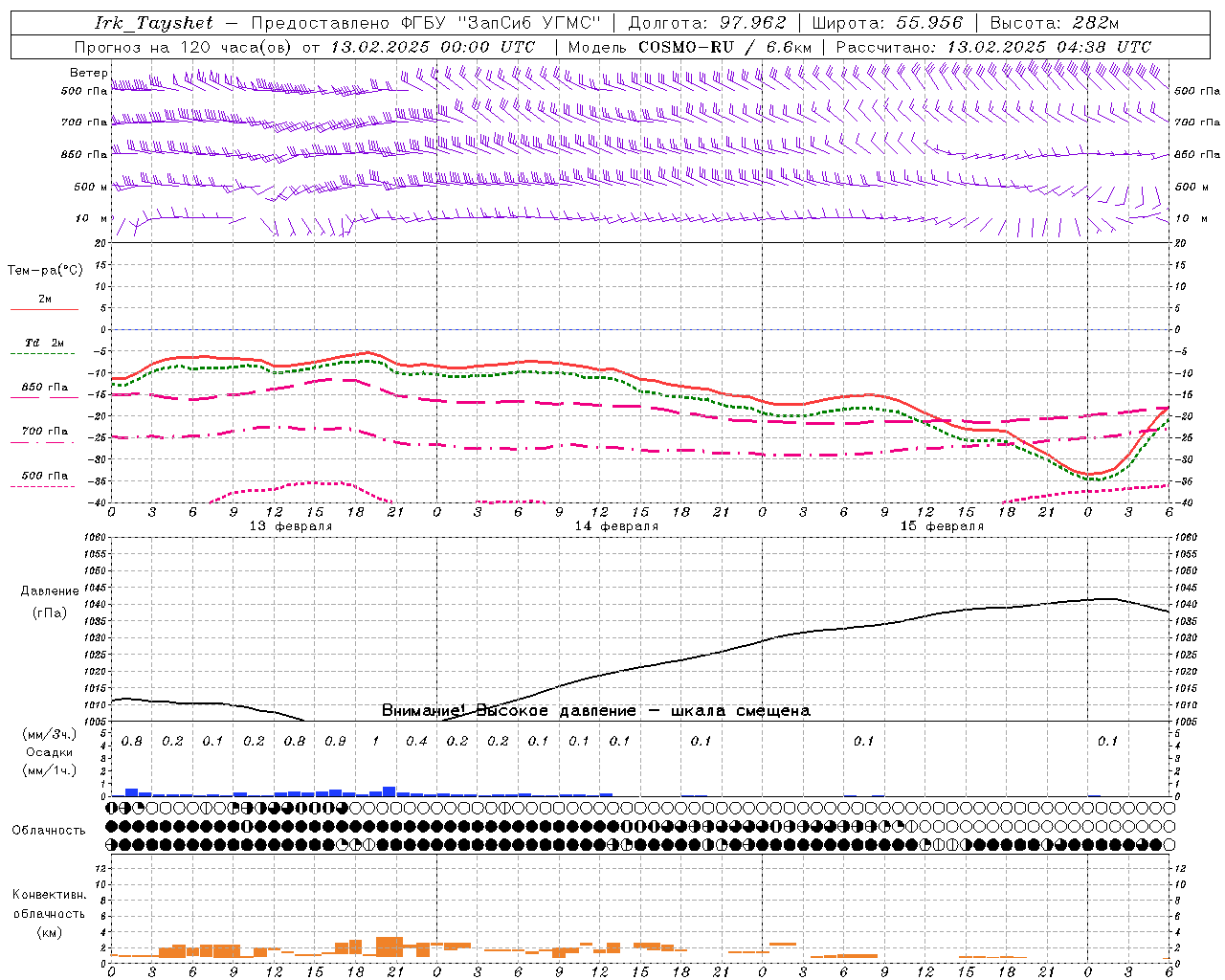
Task: Select the '14 февраля' date label
Action: 616,526
